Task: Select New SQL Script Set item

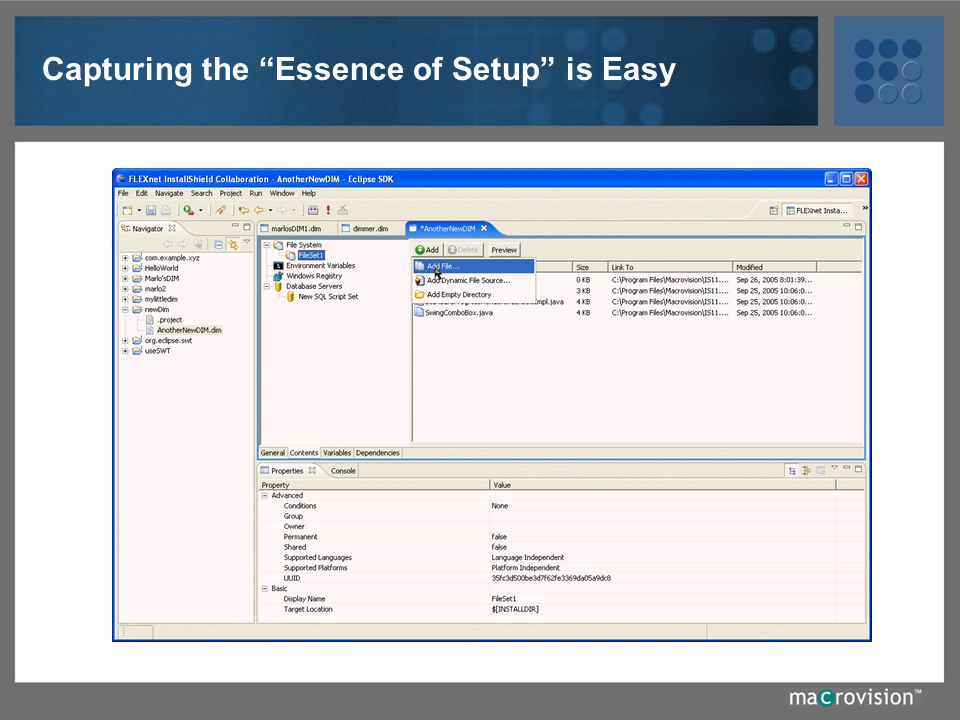Action: coord(322,297)
